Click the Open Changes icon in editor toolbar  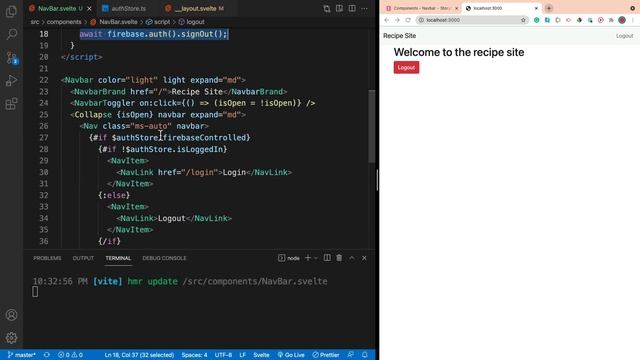(327, 8)
